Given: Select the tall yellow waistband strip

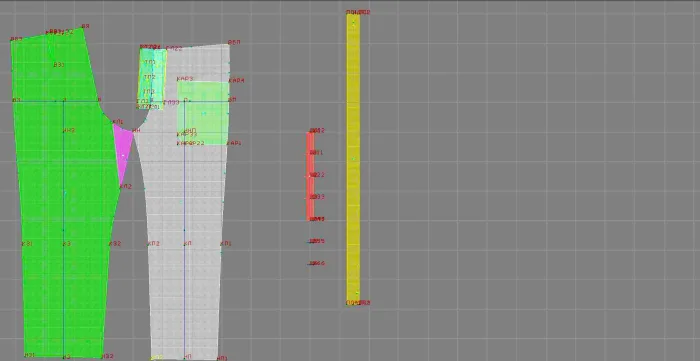Looking at the screenshot, I should click(353, 158).
